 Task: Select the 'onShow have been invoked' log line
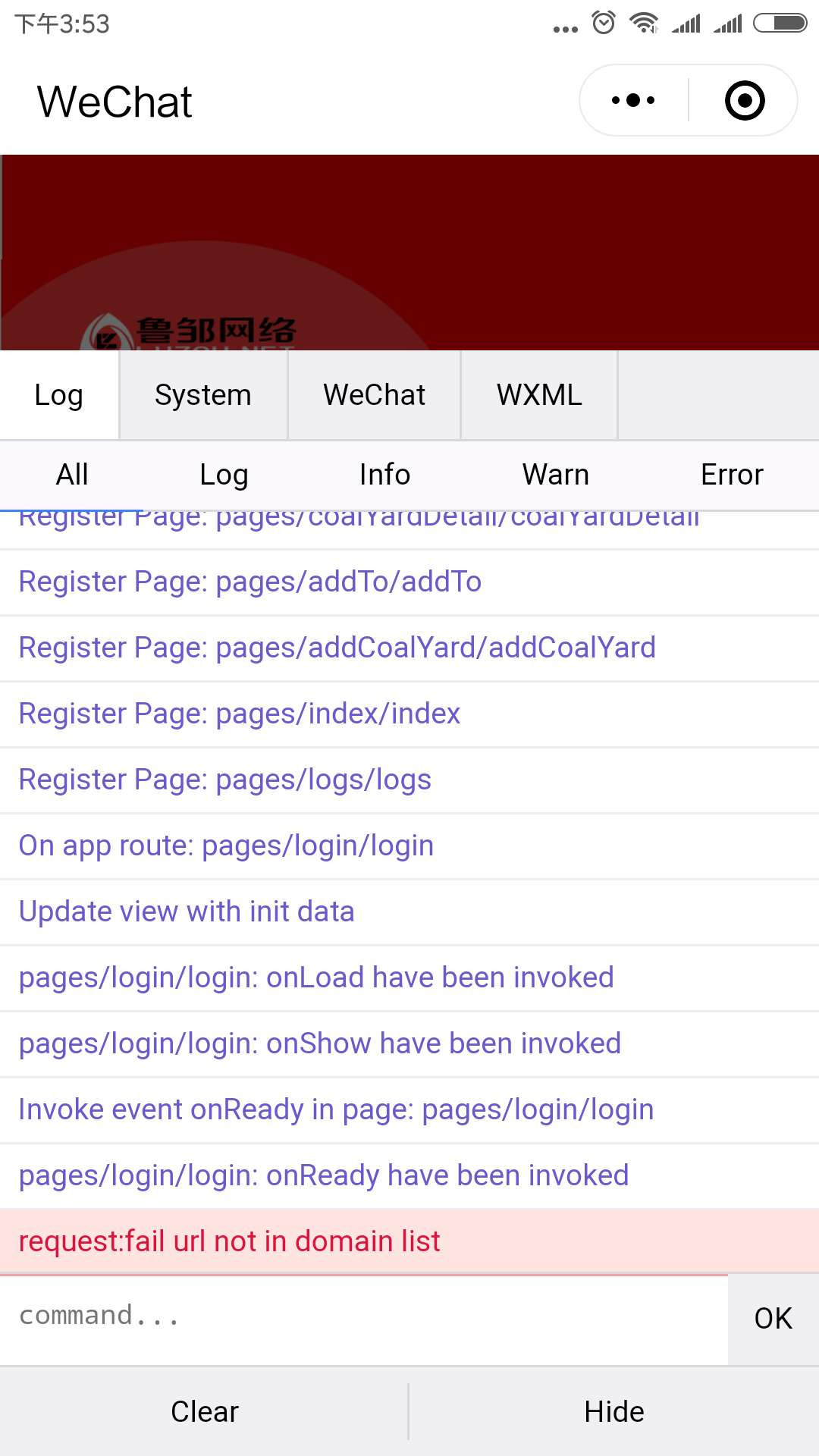pyautogui.click(x=409, y=1043)
